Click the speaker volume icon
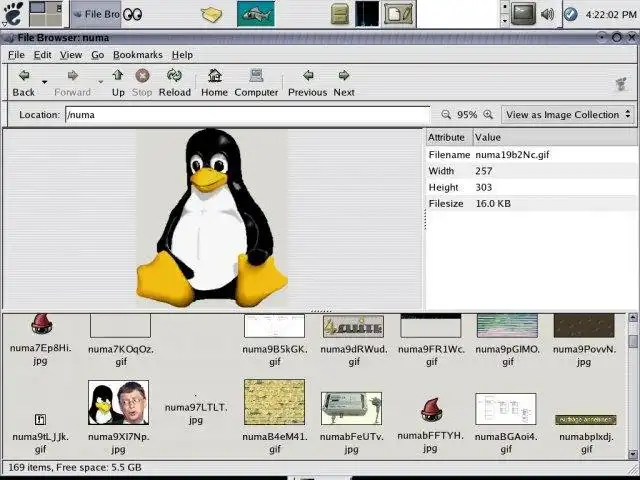 click(547, 14)
